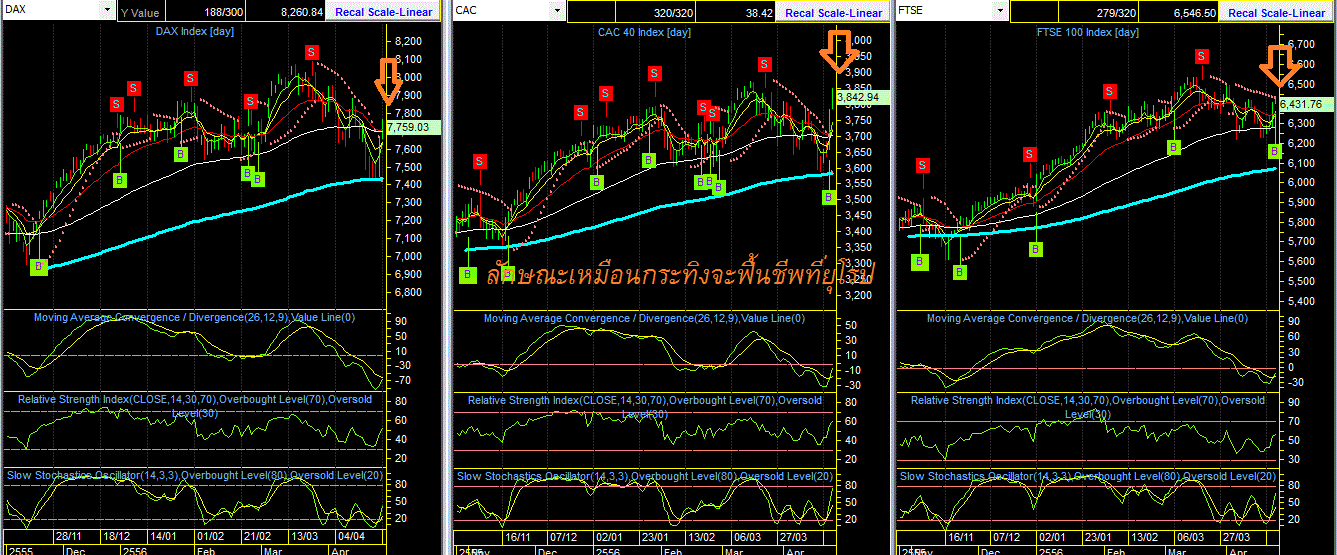
Task: Select Relative Strength Index label in FTSE panel
Action: [1087, 406]
